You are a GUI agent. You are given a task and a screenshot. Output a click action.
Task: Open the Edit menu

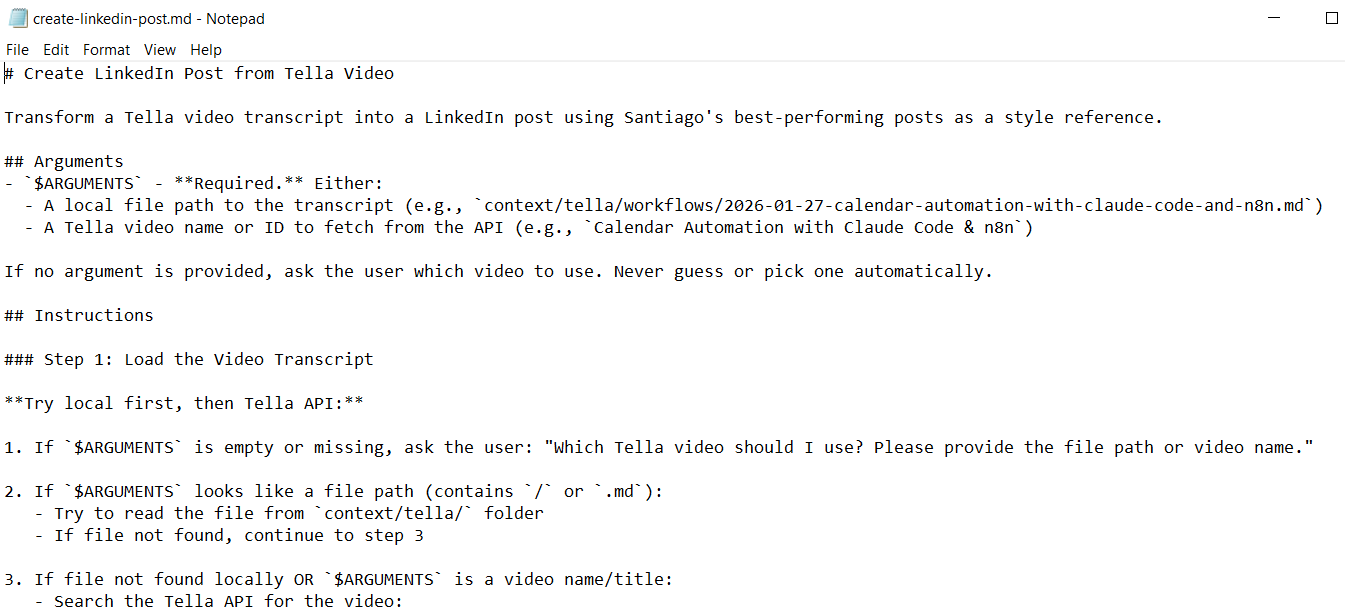(x=56, y=50)
